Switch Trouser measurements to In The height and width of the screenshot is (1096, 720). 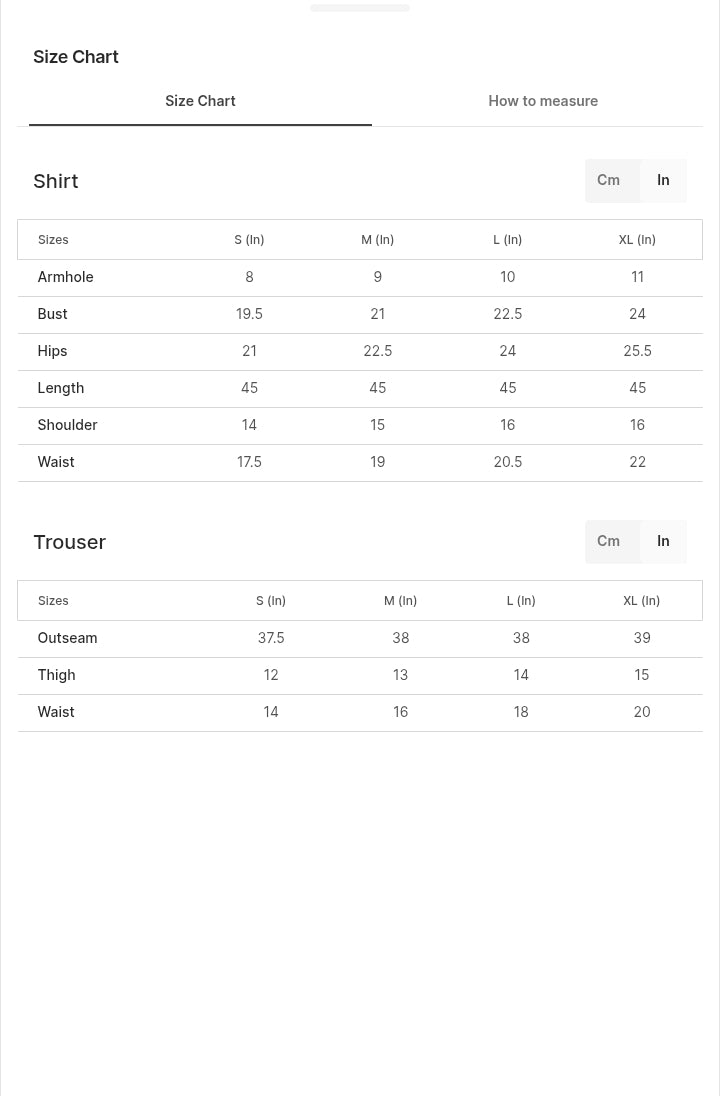coord(663,541)
